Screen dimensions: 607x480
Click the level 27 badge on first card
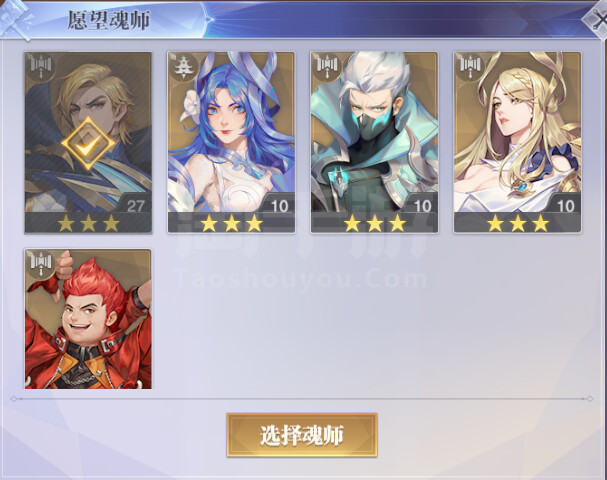135,205
